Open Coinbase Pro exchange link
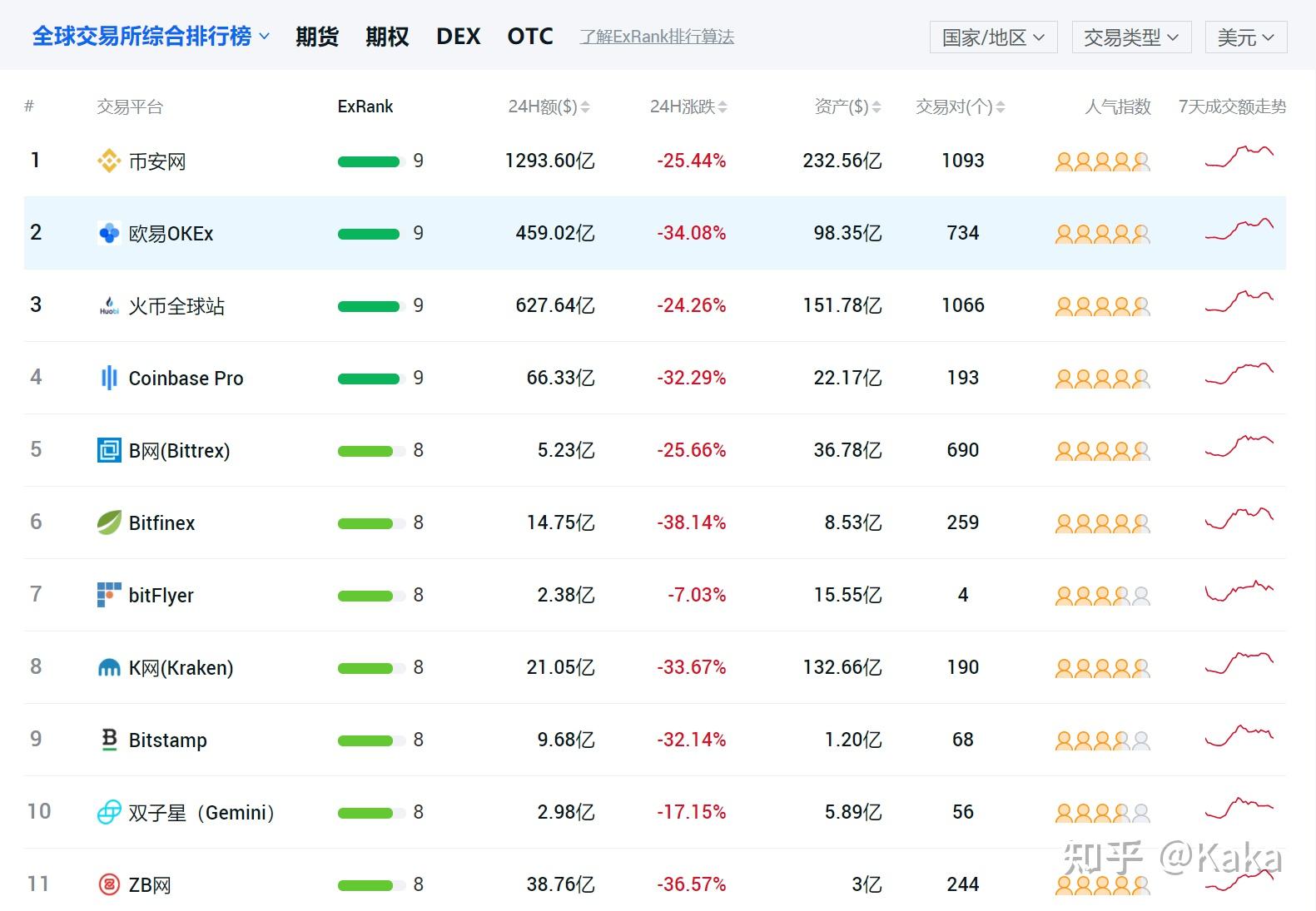This screenshot has width=1316, height=911. pos(186,379)
